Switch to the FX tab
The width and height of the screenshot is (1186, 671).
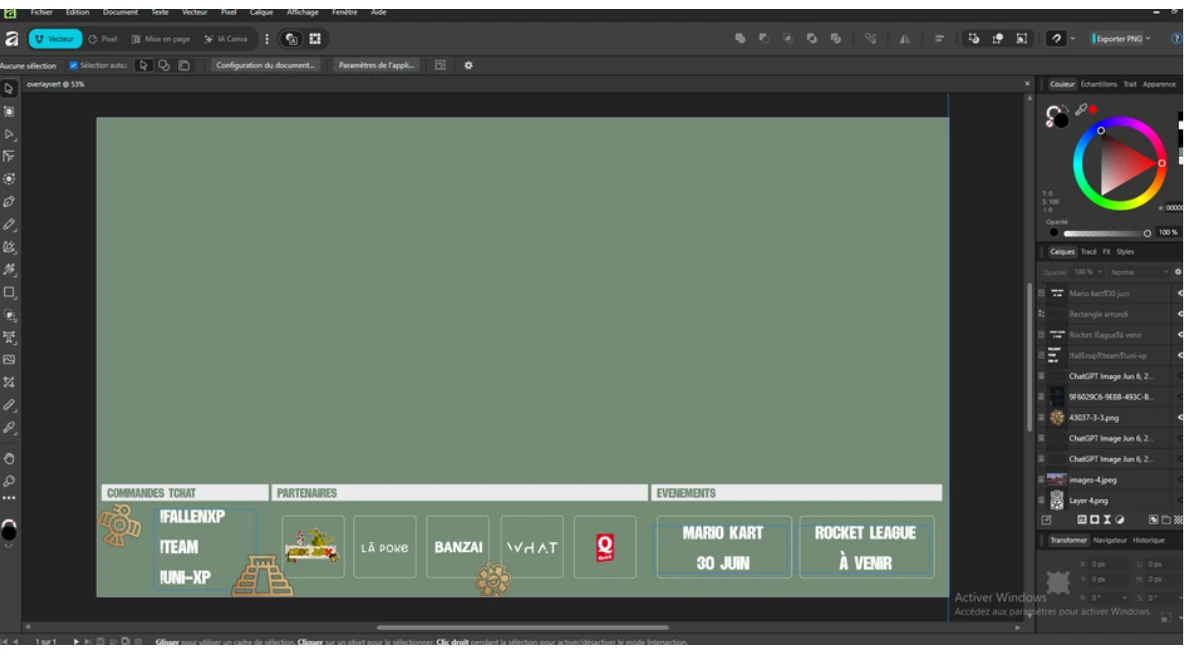(x=1106, y=252)
